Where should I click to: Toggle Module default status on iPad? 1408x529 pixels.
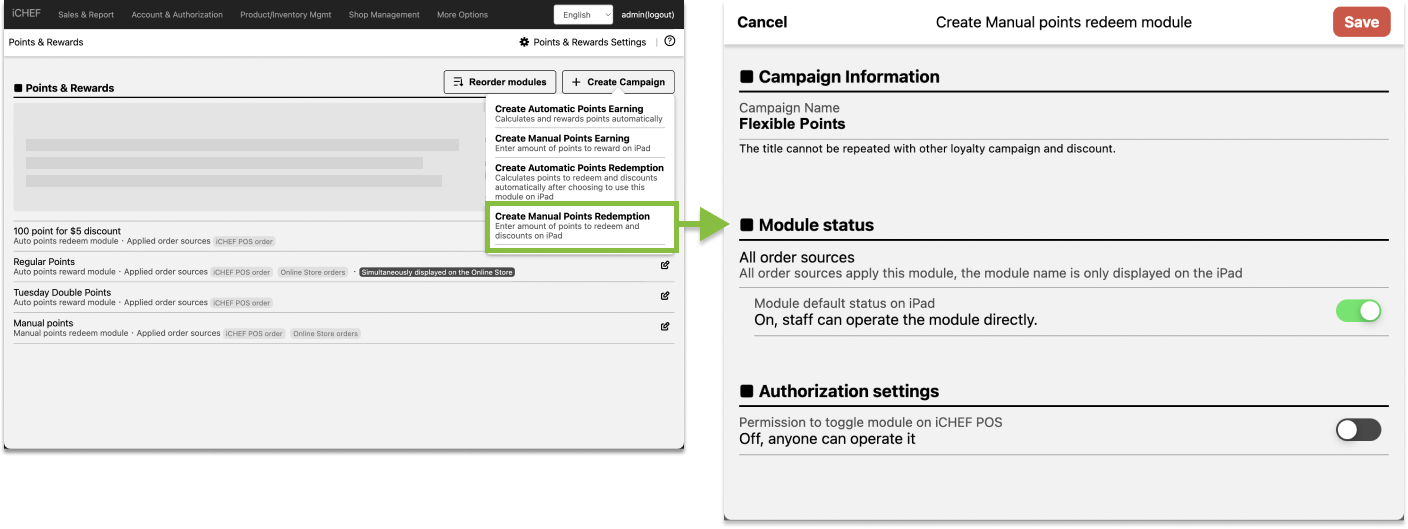pos(1358,311)
